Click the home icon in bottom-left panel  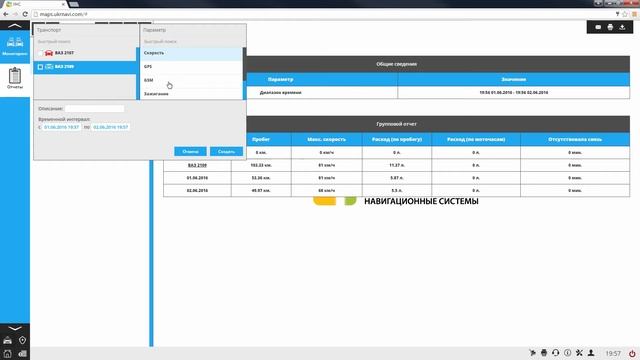point(7,353)
